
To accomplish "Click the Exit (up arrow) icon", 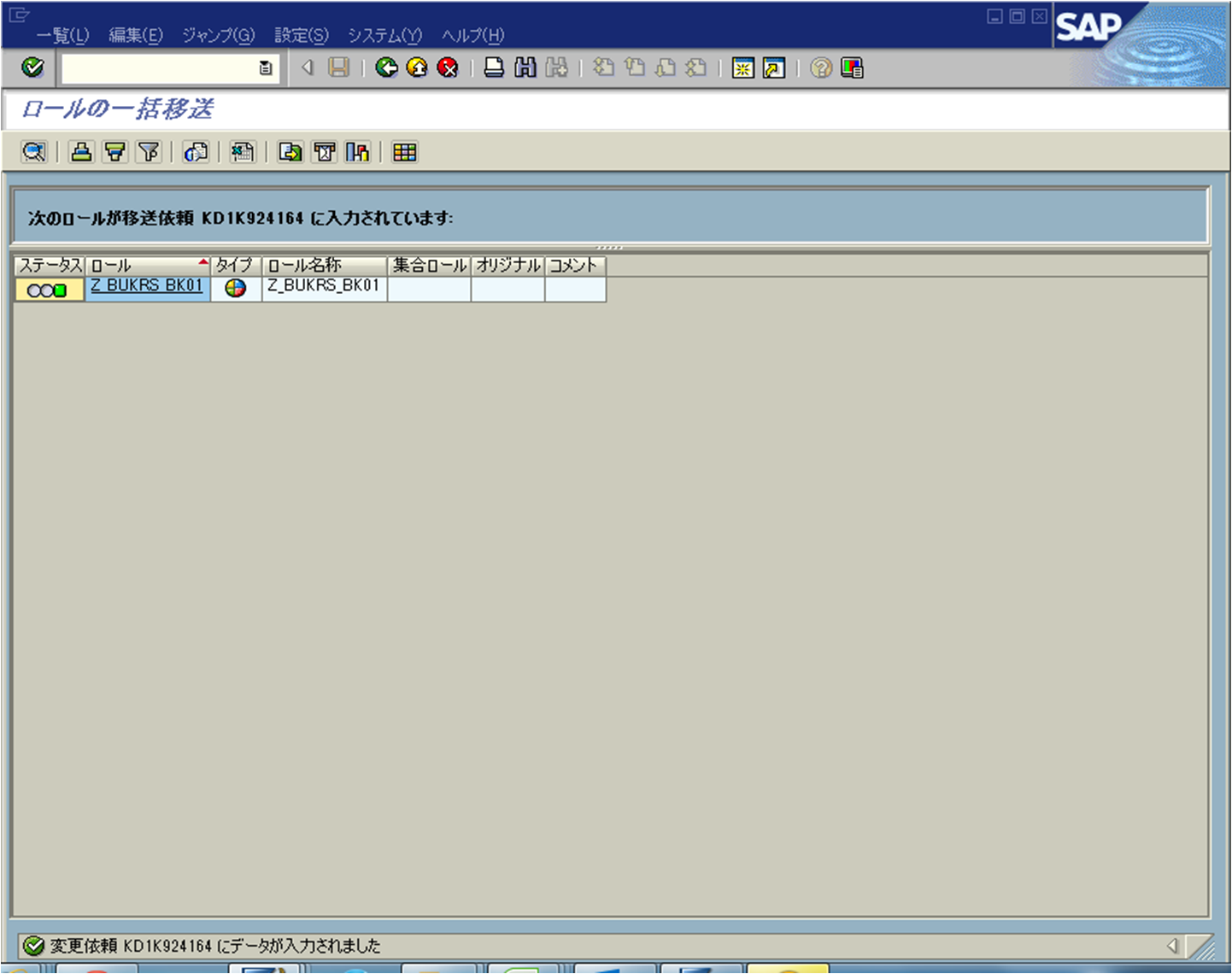I will 418,68.
